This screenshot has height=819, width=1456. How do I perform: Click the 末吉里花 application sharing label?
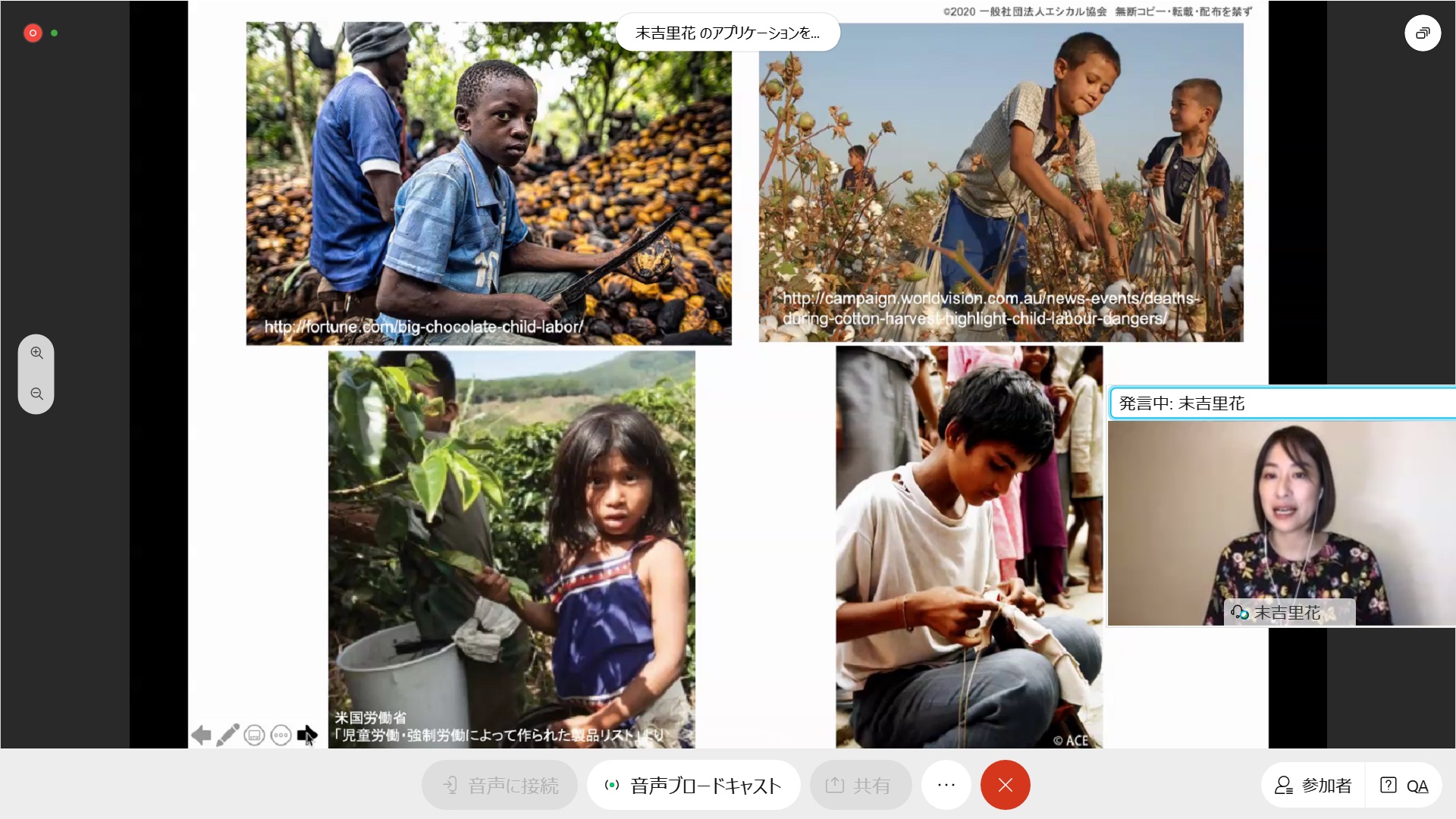click(x=727, y=33)
